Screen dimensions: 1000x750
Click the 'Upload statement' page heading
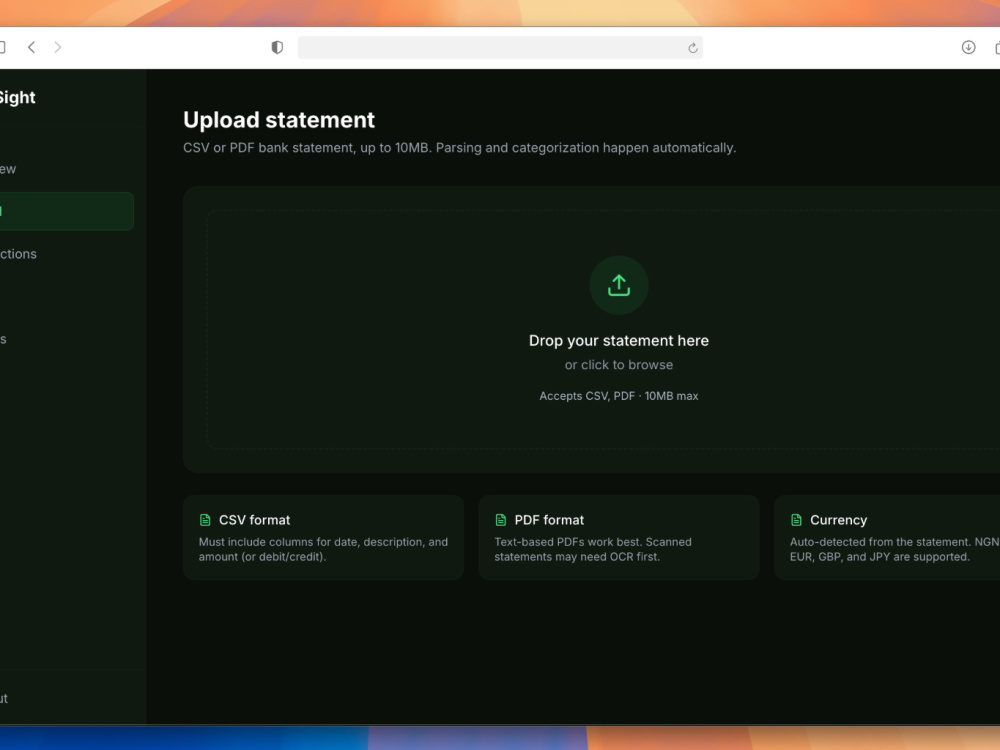(x=279, y=120)
